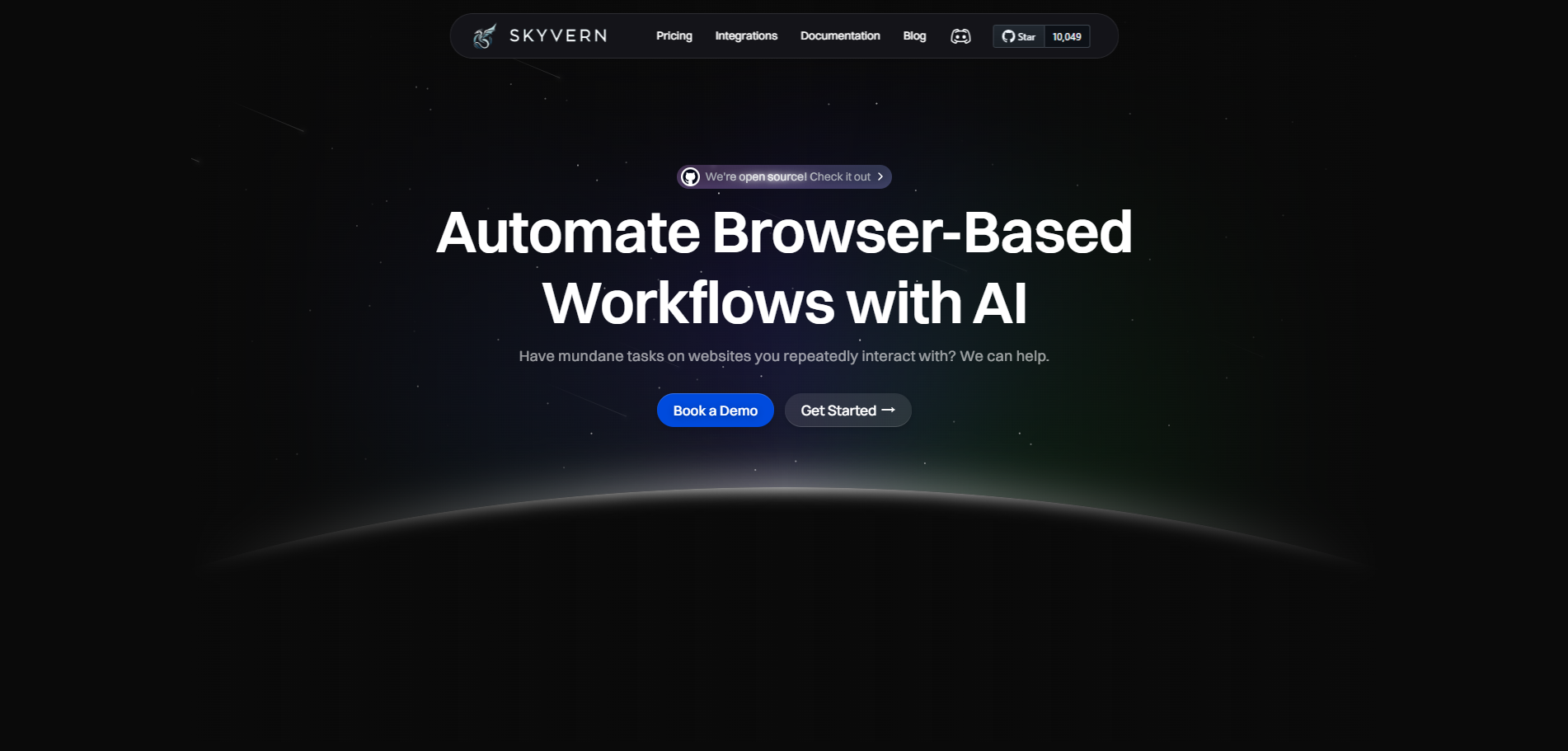
Task: Open the Discord community icon
Action: 960,36
